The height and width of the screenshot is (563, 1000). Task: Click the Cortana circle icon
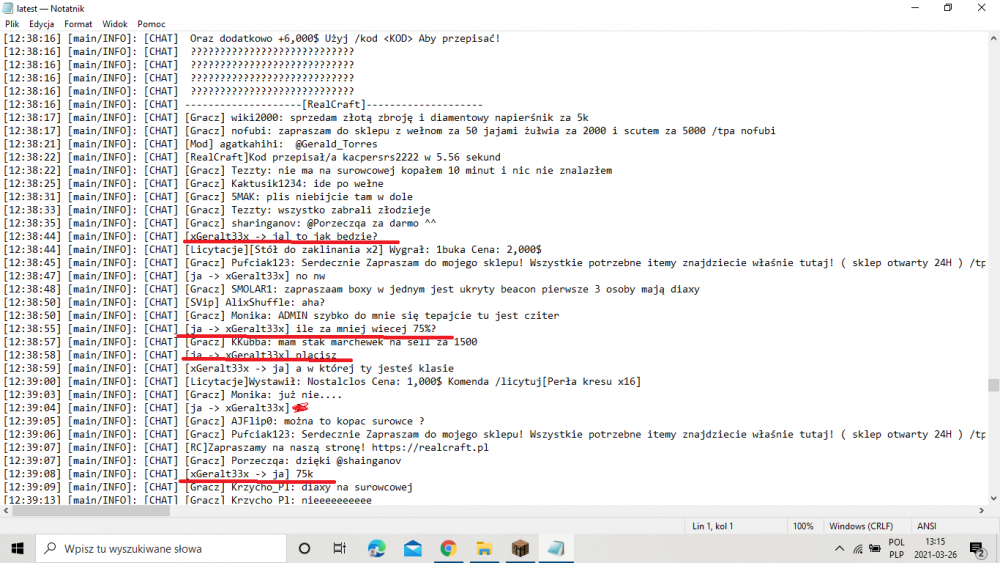pos(304,548)
